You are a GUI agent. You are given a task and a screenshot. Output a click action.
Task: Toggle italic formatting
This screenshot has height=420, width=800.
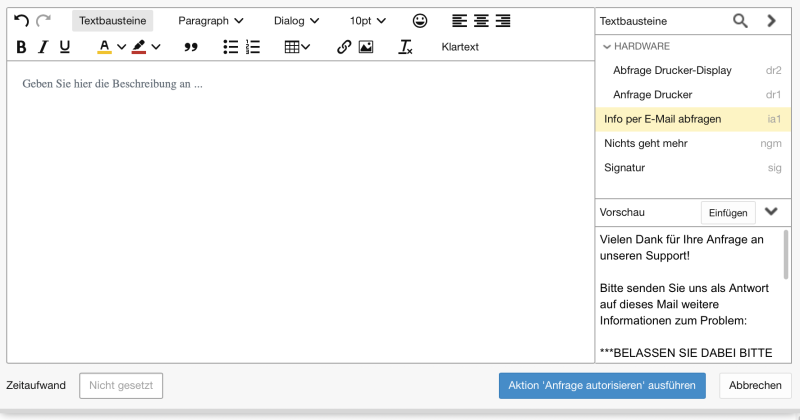pyautogui.click(x=43, y=47)
